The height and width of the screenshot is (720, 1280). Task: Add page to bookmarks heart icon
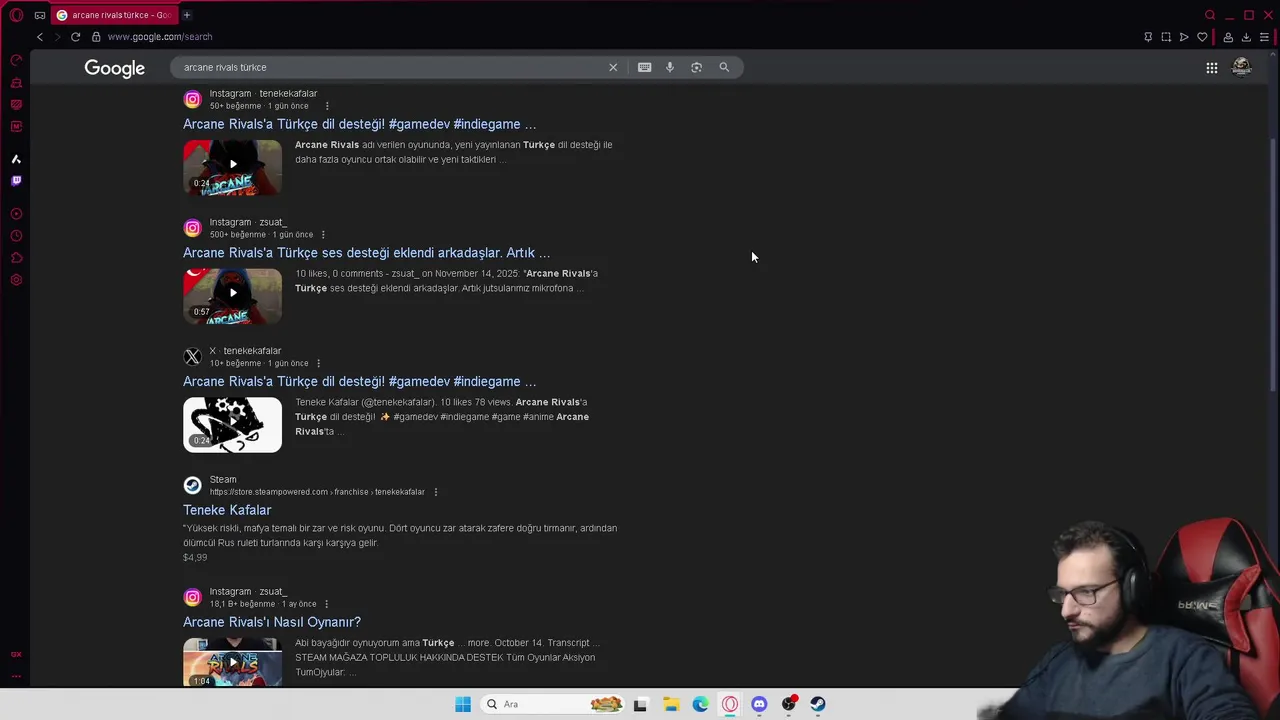(x=1202, y=37)
